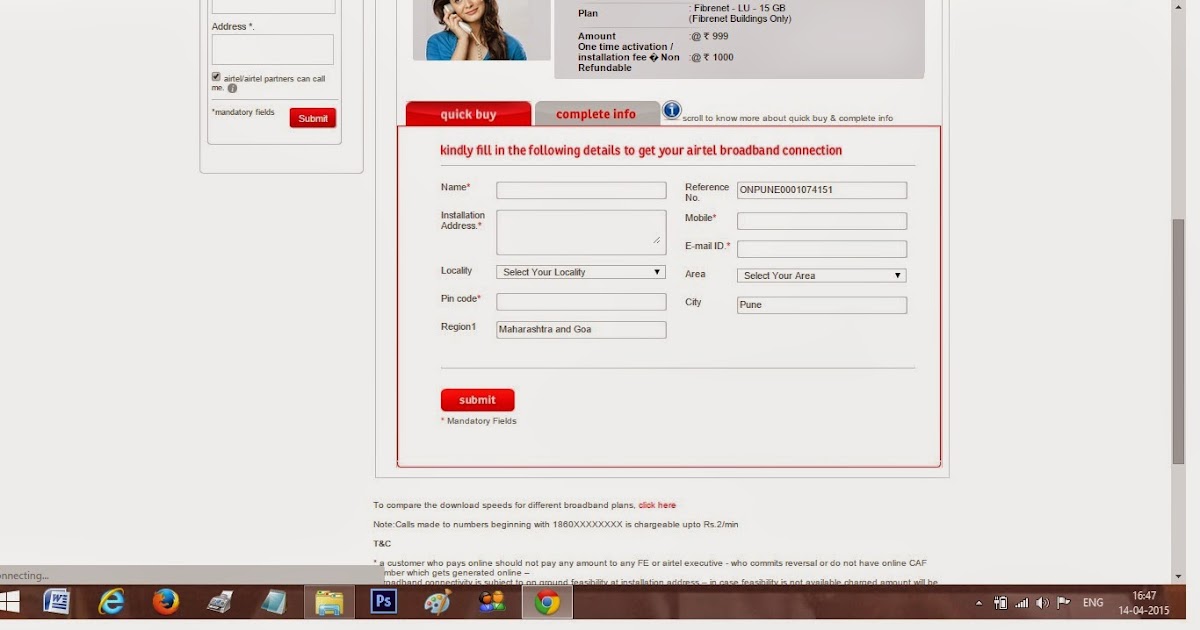Click the Installation Address text area
This screenshot has height=630, width=1200.
(x=581, y=232)
